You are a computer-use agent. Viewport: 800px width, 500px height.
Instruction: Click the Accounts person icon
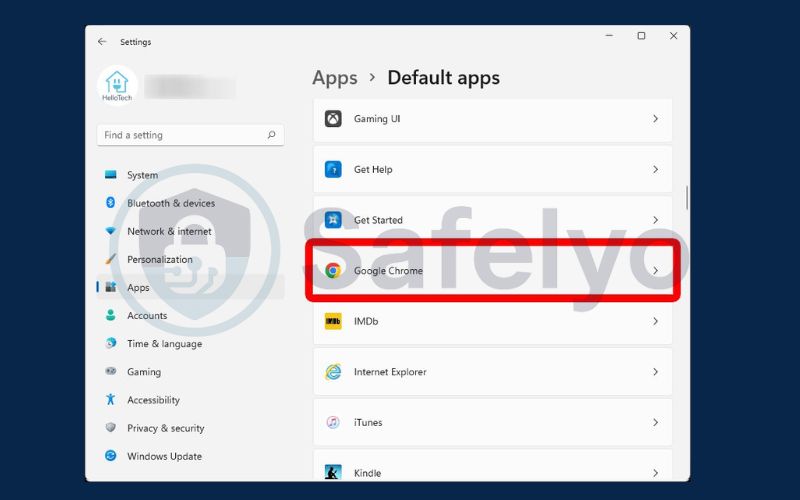coord(111,315)
